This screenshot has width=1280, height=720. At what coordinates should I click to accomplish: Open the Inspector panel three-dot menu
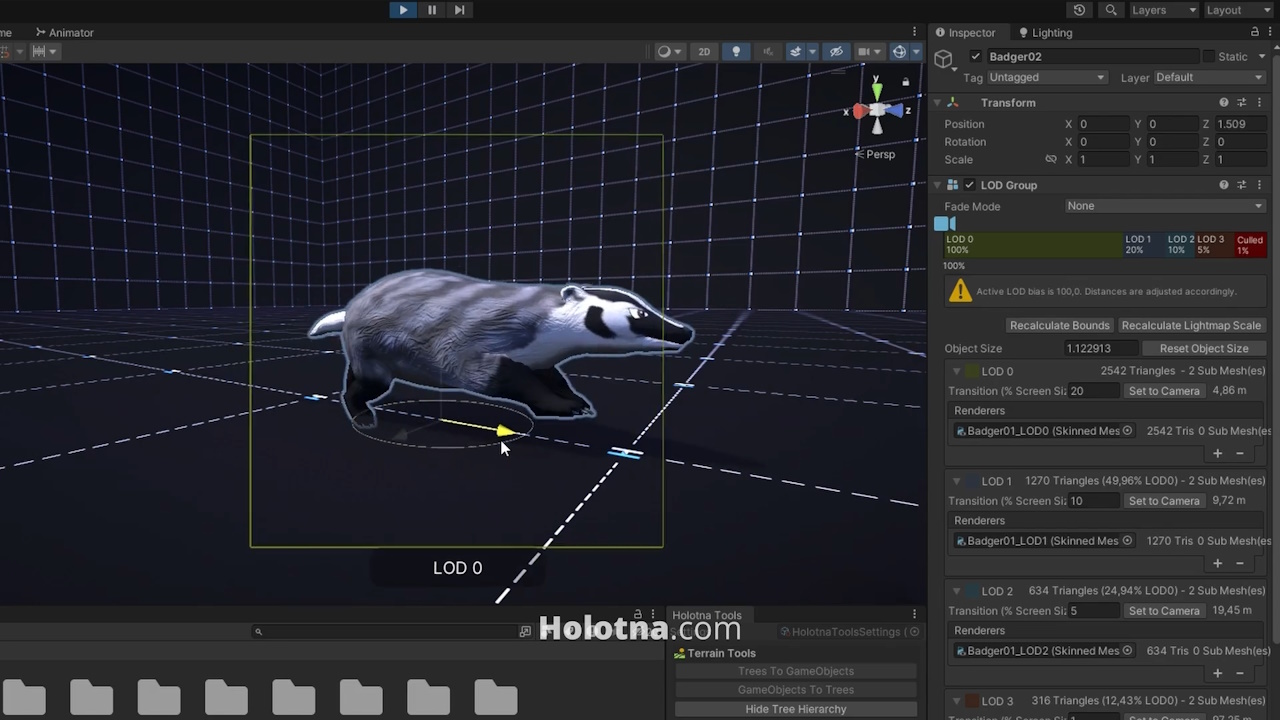pyautogui.click(x=1270, y=33)
